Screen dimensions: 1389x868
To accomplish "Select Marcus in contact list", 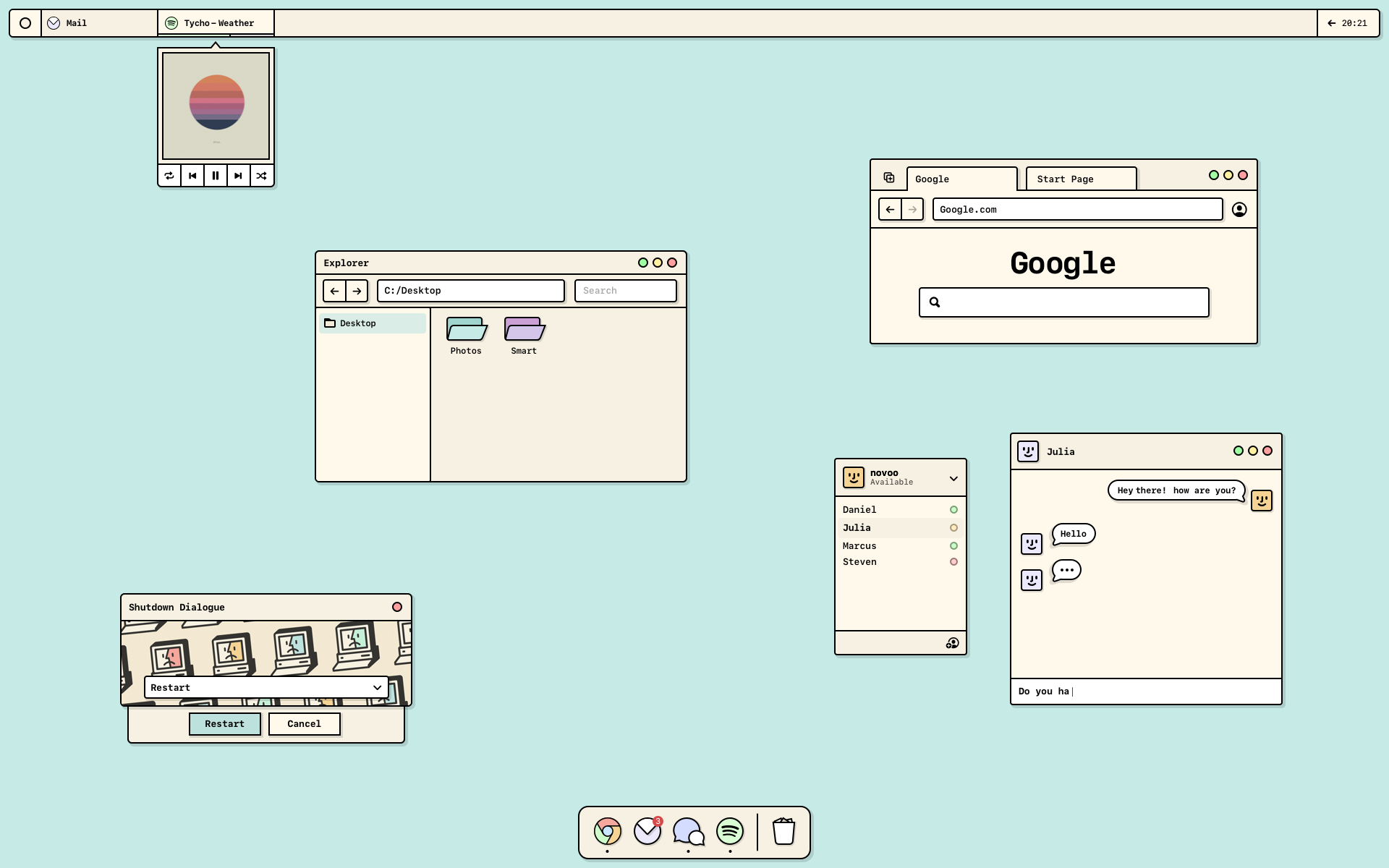I will click(901, 546).
